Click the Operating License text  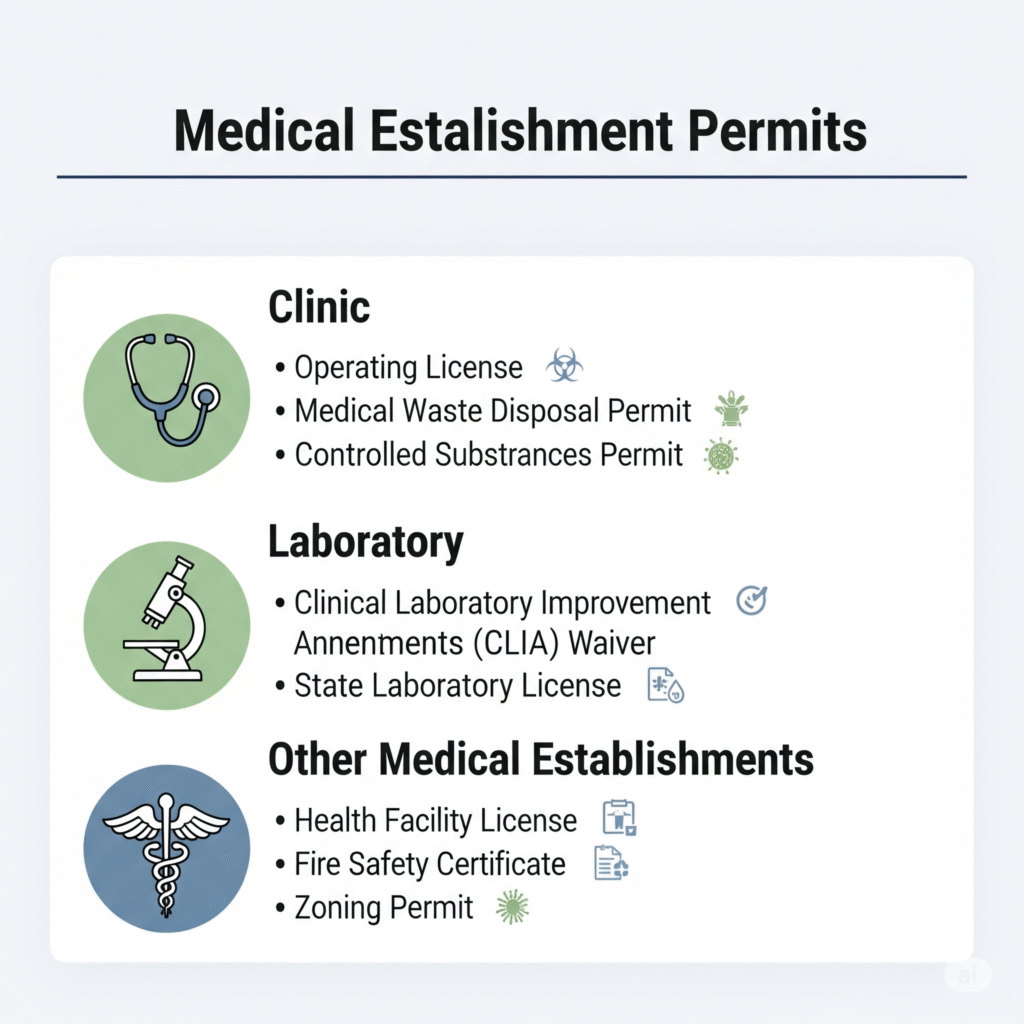[x=408, y=367]
